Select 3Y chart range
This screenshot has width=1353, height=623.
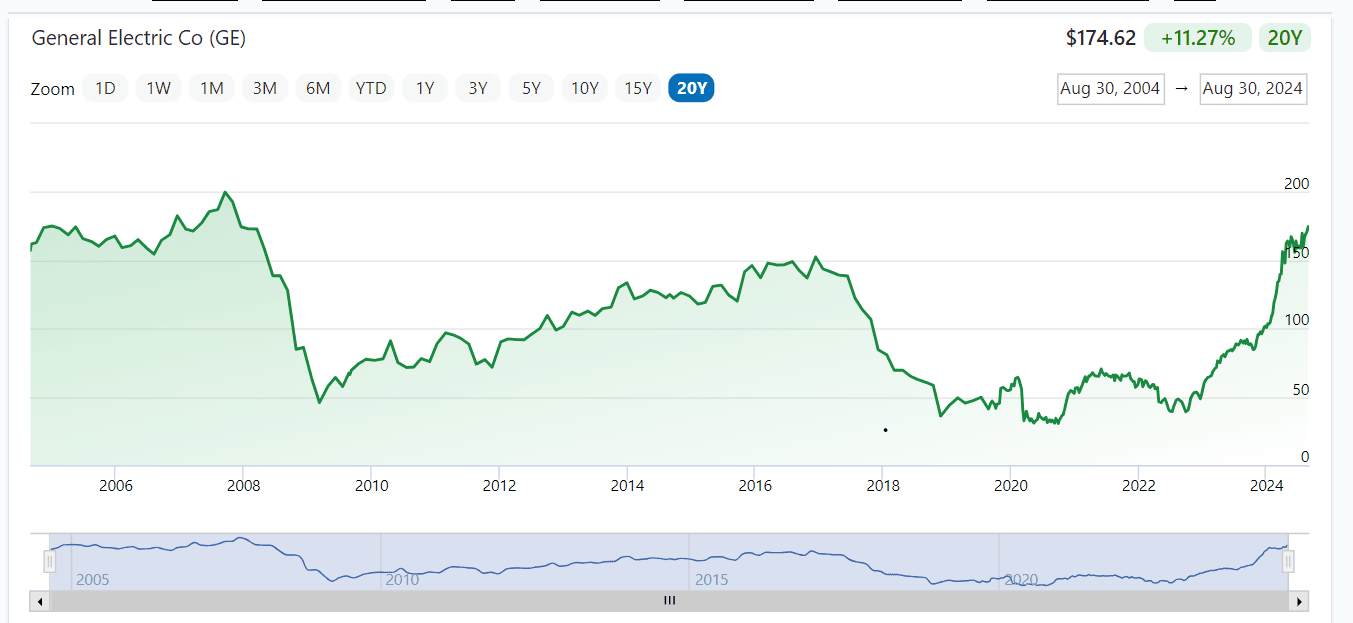pyautogui.click(x=478, y=89)
